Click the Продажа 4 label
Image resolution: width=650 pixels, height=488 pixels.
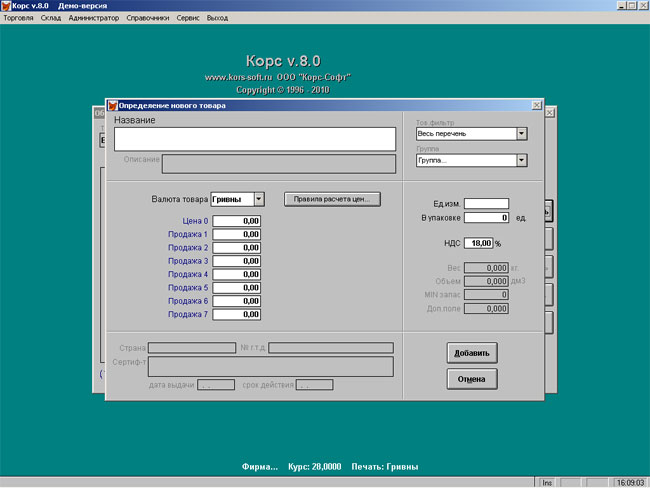coord(188,274)
